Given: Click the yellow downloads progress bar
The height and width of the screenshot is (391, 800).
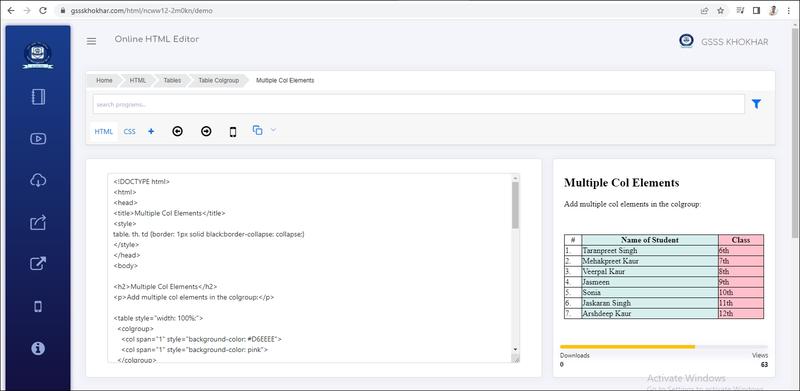Looking at the screenshot, I should click(x=628, y=347).
